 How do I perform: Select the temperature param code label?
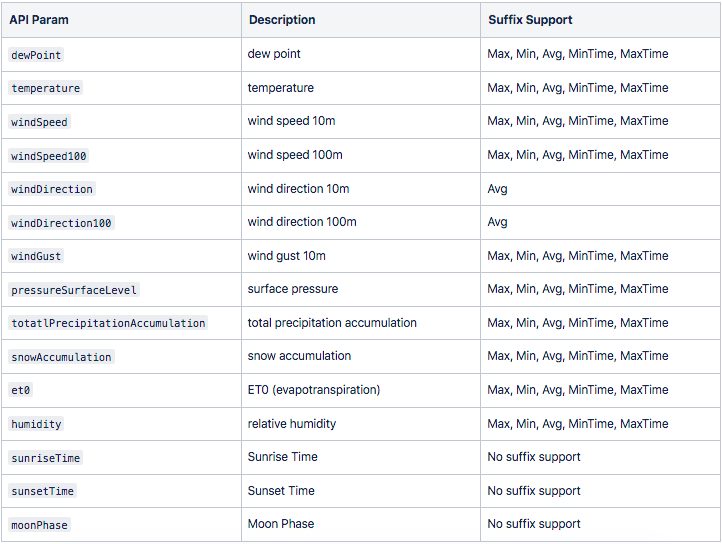coord(45,88)
